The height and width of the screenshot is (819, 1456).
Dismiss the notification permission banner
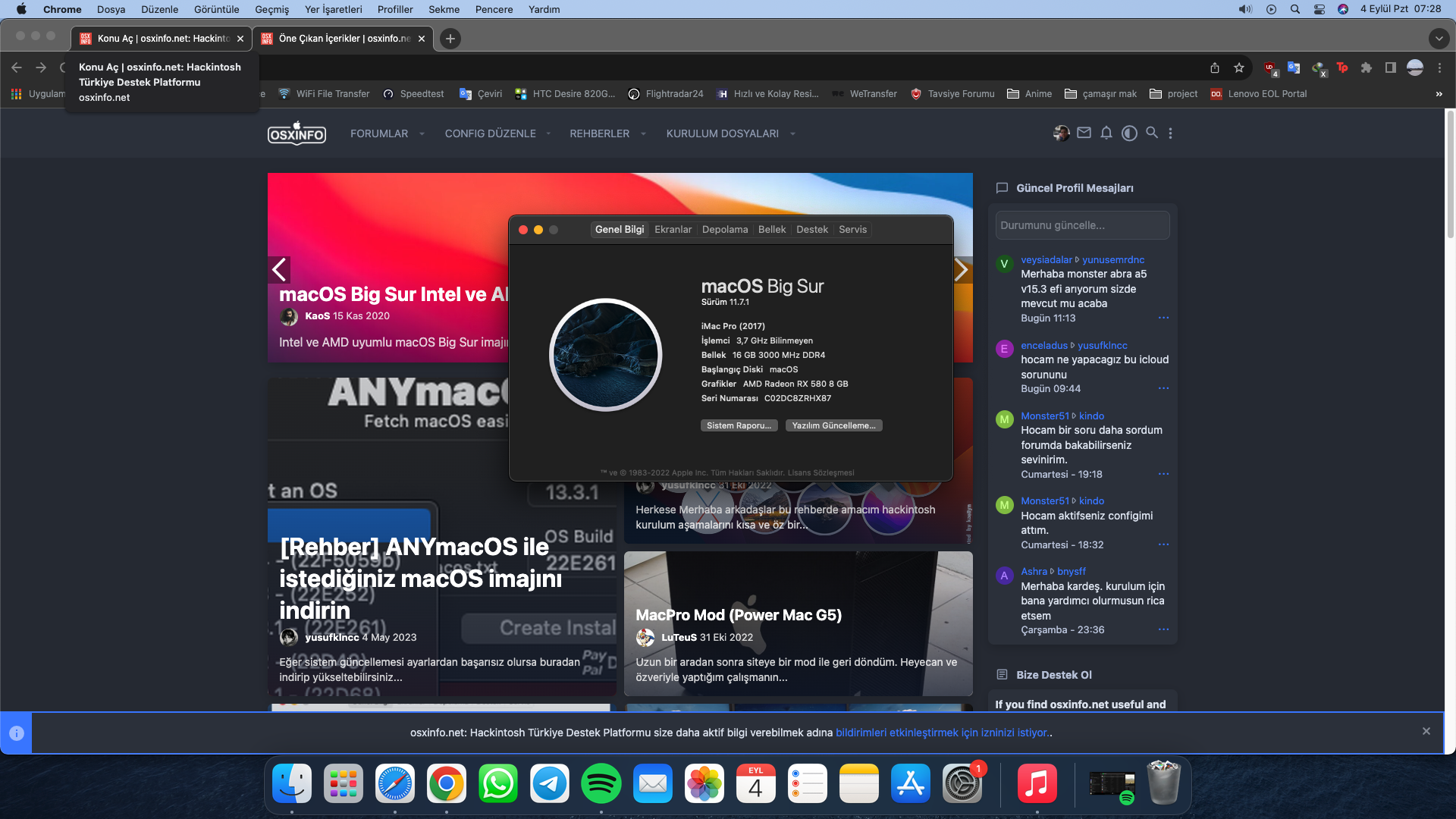(1426, 731)
